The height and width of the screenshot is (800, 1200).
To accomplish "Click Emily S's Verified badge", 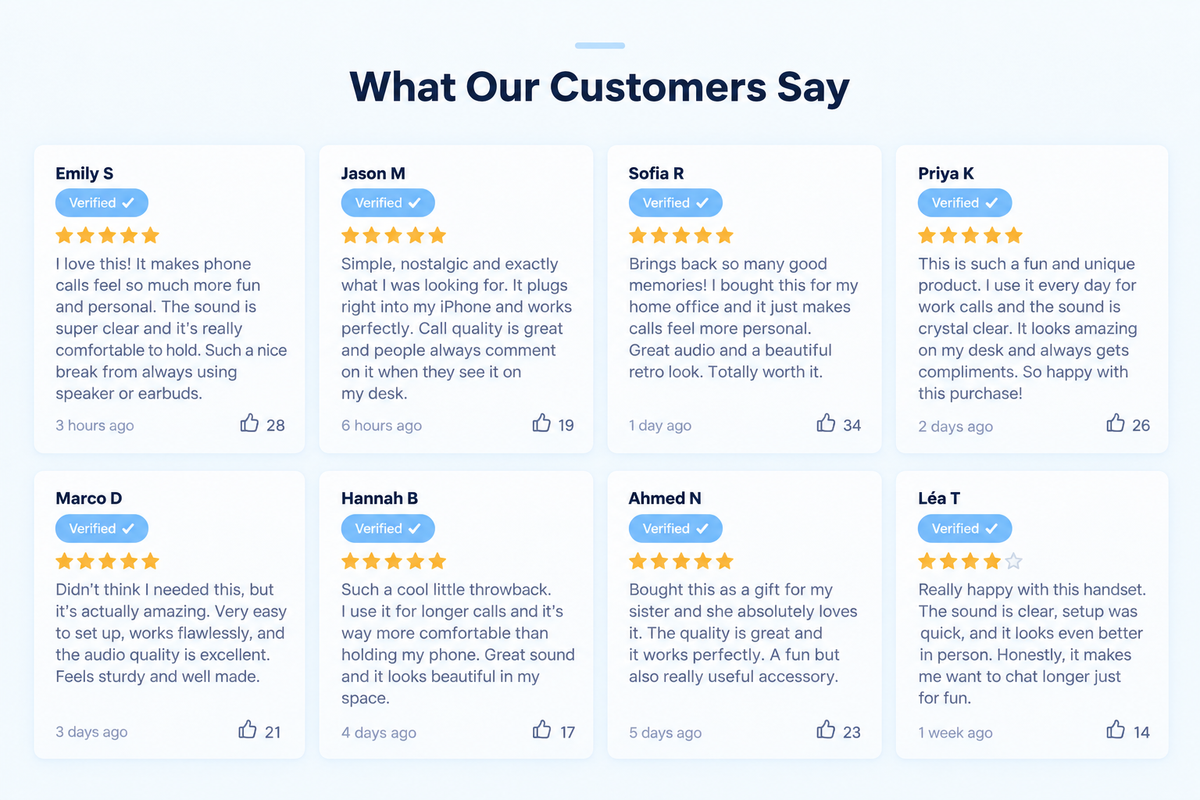I will pos(102,203).
